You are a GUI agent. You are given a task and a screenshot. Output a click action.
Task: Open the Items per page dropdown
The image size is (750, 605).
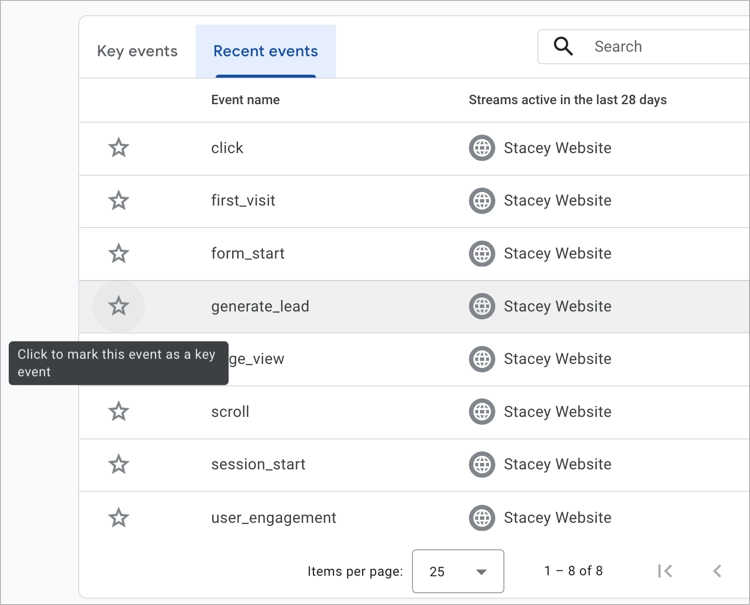pos(458,571)
